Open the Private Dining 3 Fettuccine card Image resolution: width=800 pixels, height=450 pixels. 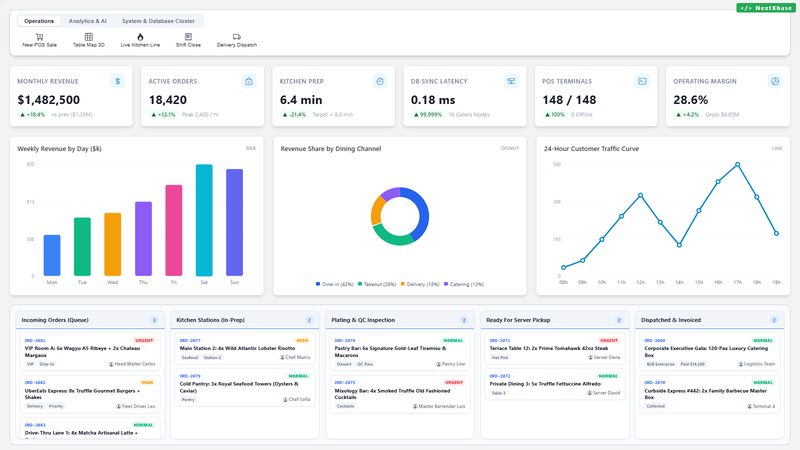click(555, 384)
